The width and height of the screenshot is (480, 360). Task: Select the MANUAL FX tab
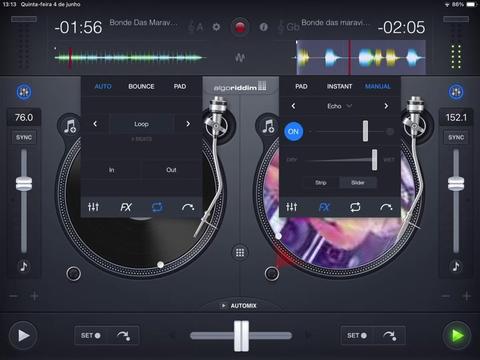click(378, 86)
